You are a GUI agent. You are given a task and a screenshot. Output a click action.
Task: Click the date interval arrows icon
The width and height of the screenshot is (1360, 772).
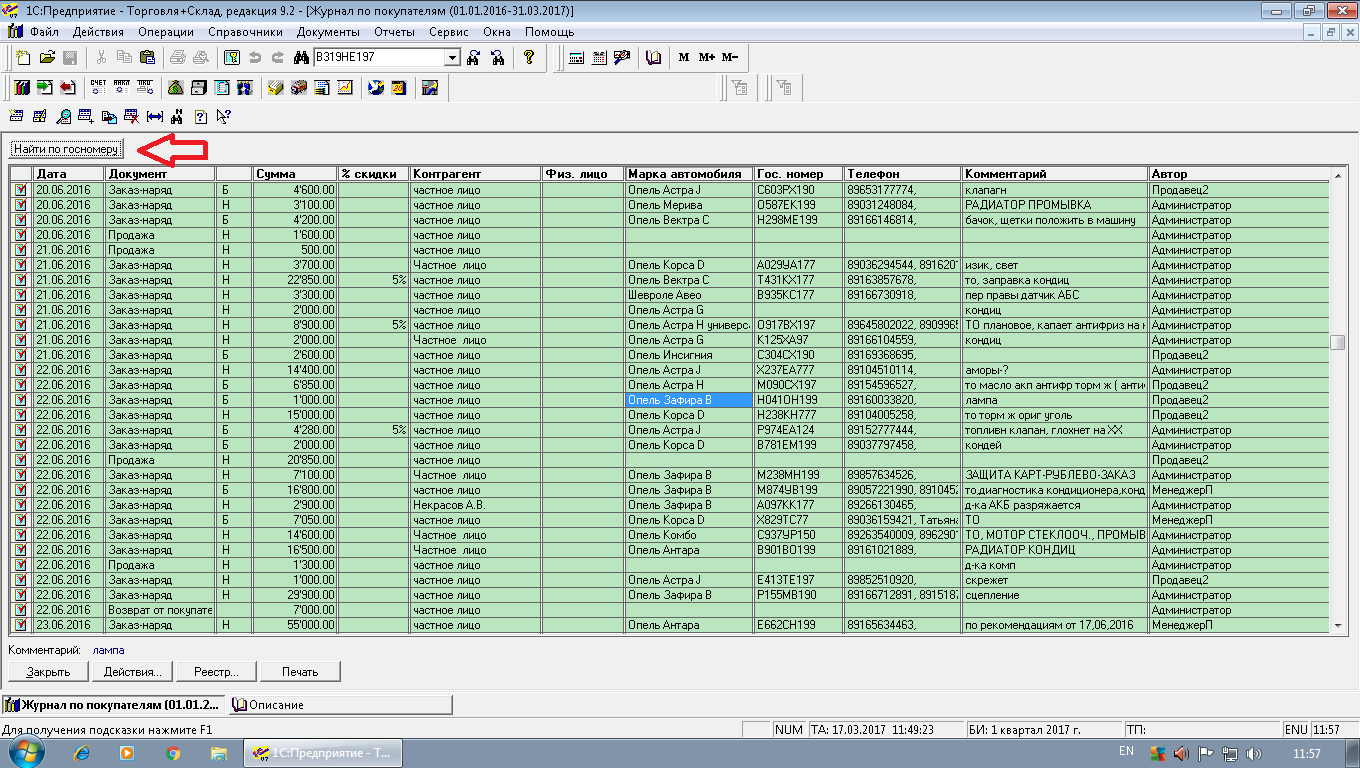[154, 117]
